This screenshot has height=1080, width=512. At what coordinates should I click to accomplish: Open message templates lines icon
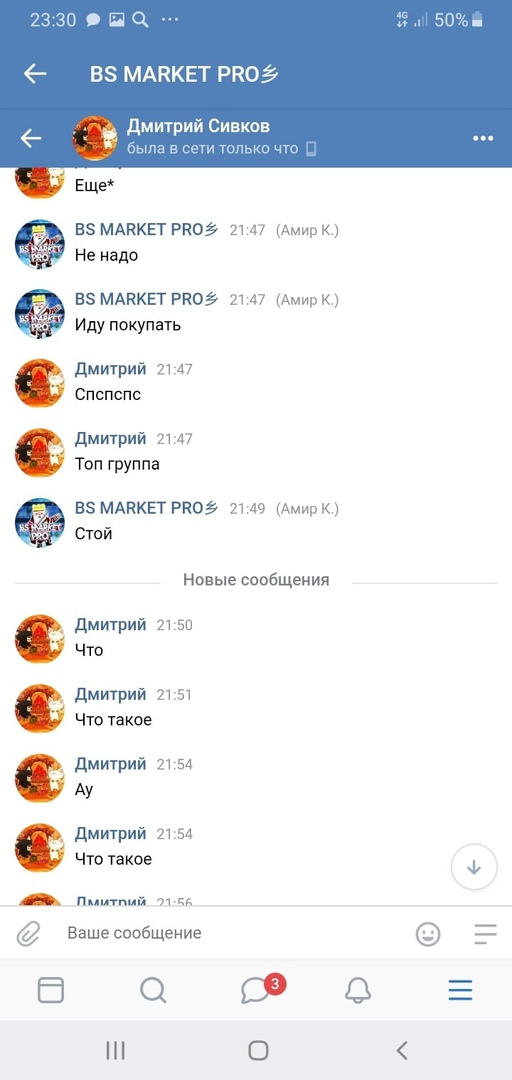(486, 934)
